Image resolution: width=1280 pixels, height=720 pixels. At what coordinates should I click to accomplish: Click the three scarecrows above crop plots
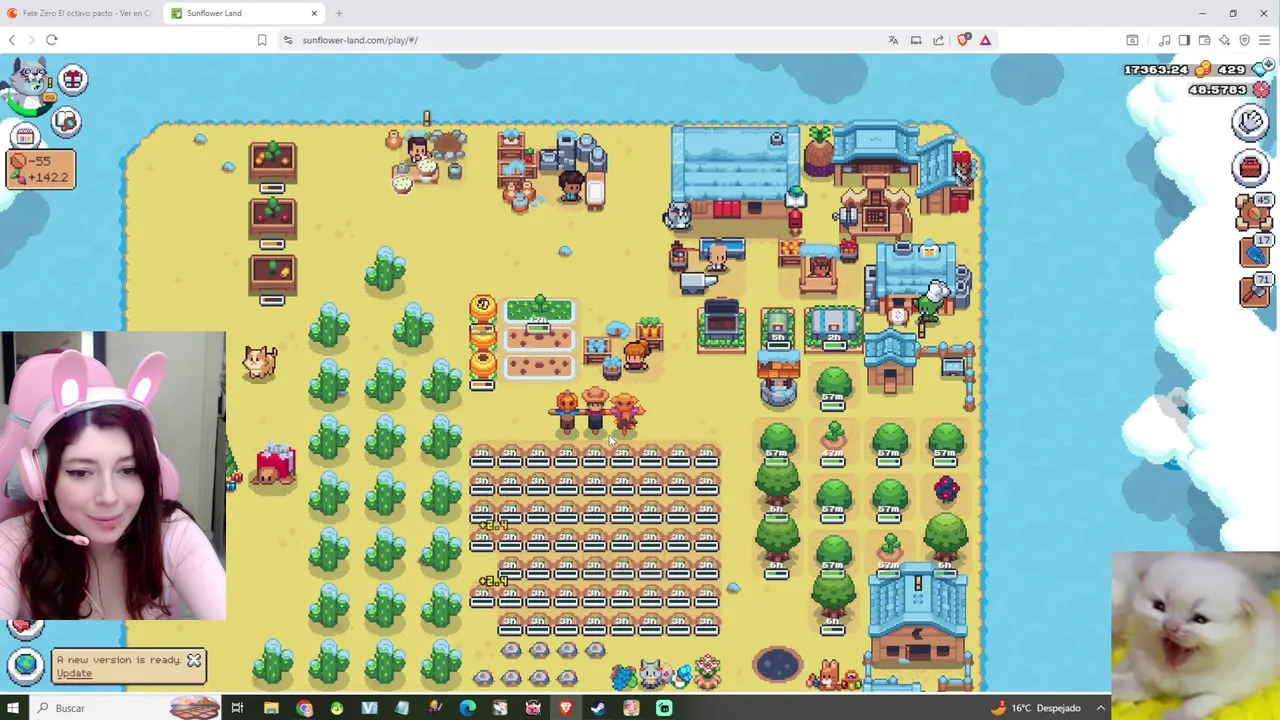[596, 412]
